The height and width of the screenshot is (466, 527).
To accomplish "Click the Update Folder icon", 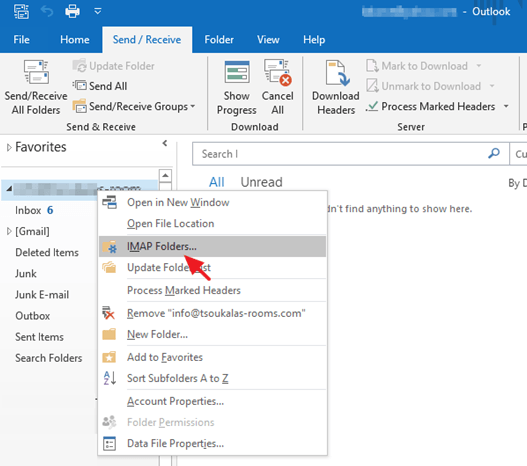I will 80,66.
